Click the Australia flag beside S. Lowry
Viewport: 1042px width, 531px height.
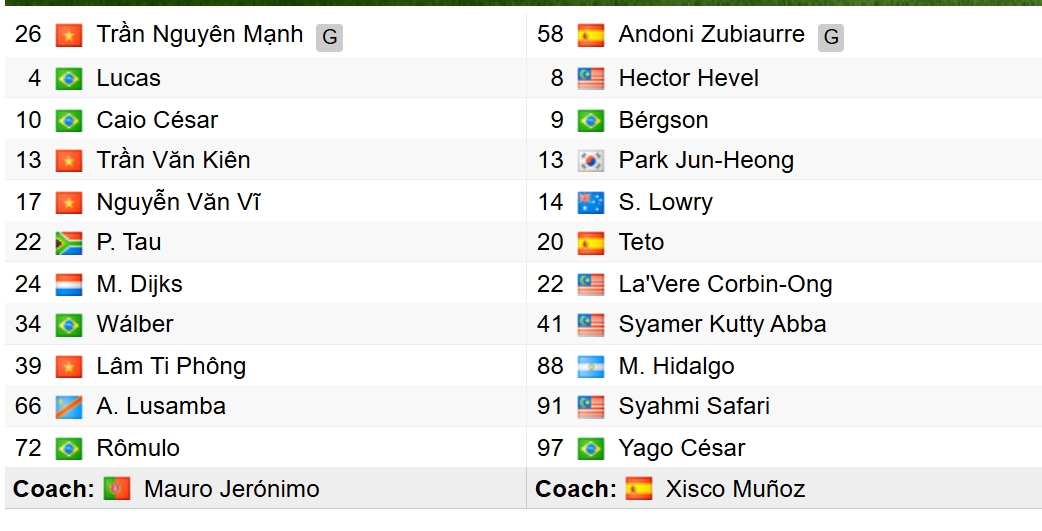591,203
